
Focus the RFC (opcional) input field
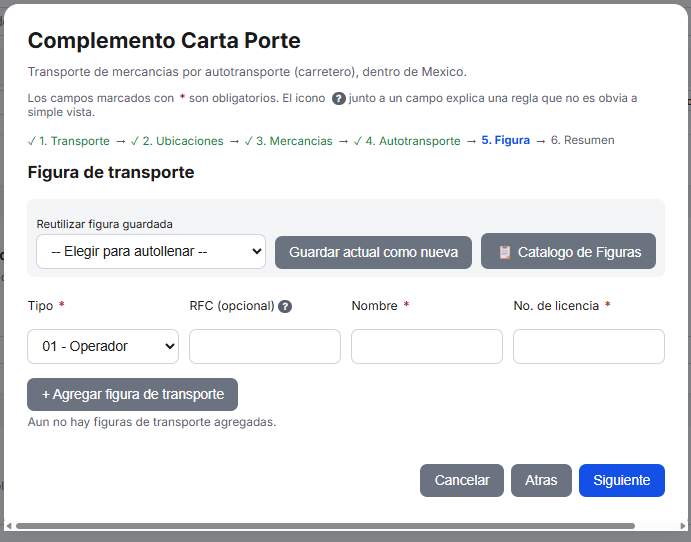(x=265, y=346)
